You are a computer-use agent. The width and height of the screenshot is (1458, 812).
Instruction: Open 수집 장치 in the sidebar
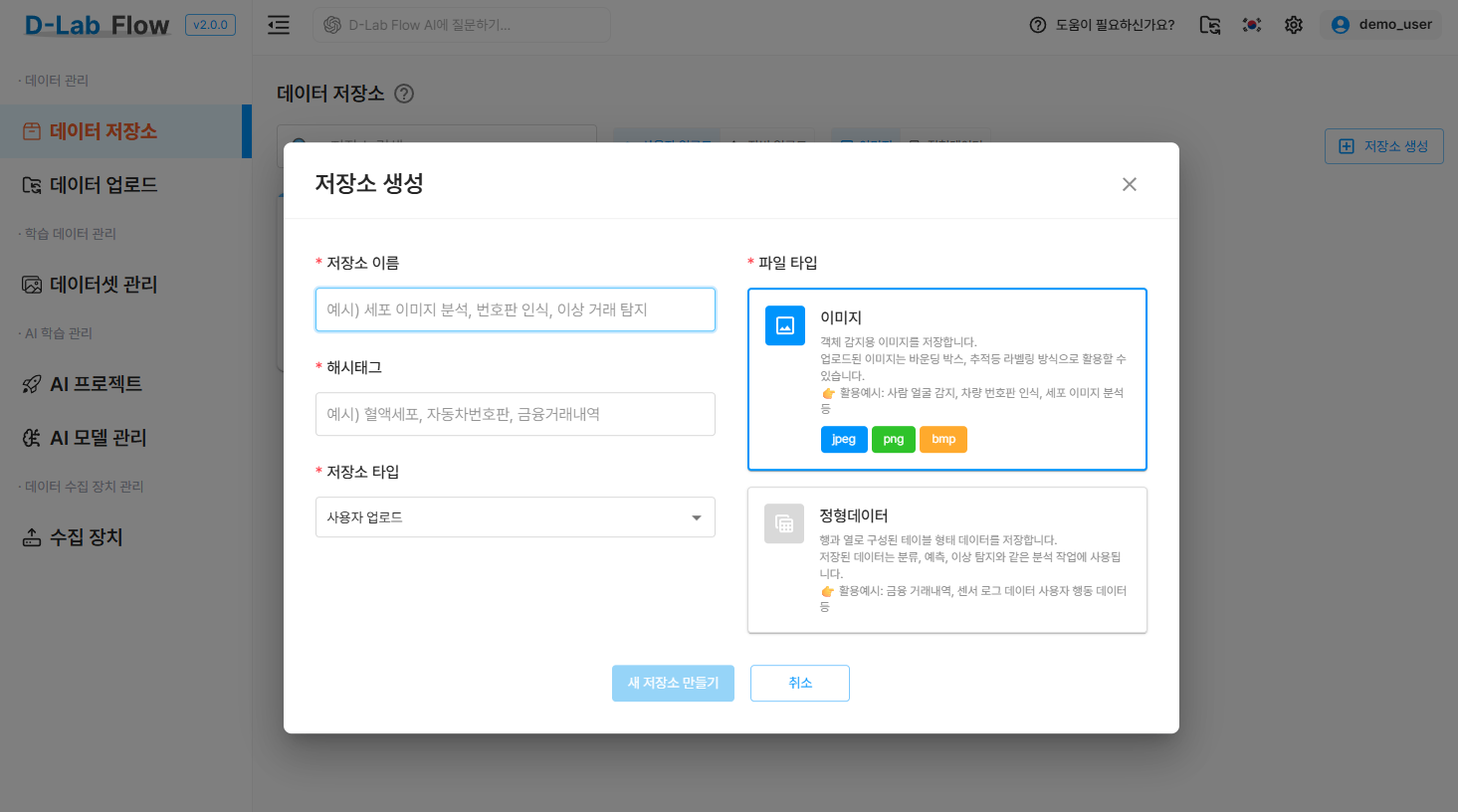pyautogui.click(x=86, y=537)
